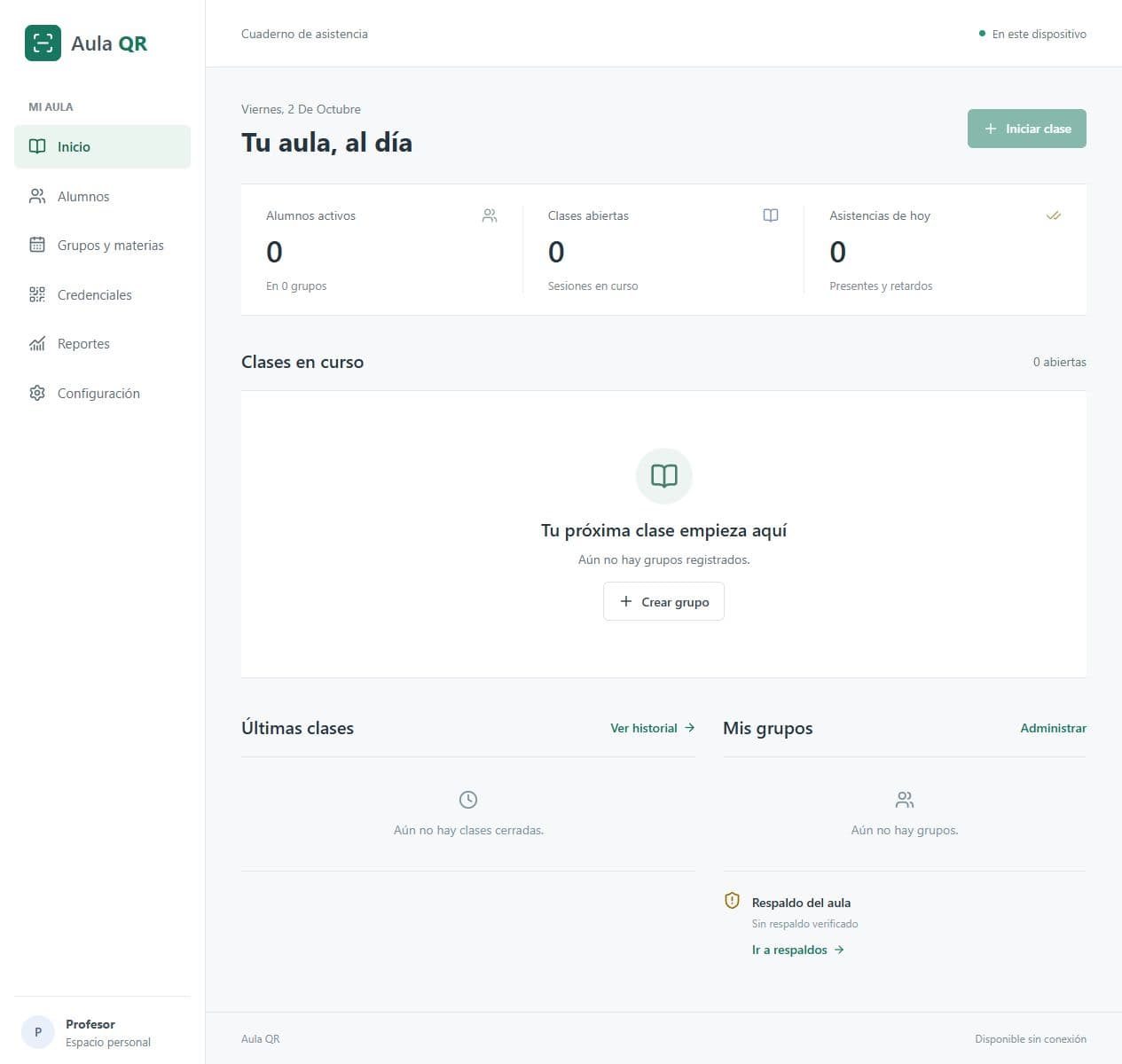Click the Administrar link
The width and height of the screenshot is (1122, 1064).
pyautogui.click(x=1053, y=728)
